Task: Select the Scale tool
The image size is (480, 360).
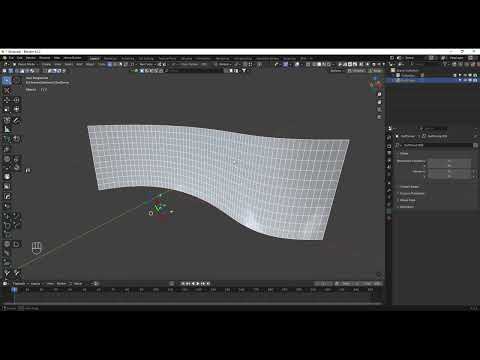Action: [x=7, y=109]
